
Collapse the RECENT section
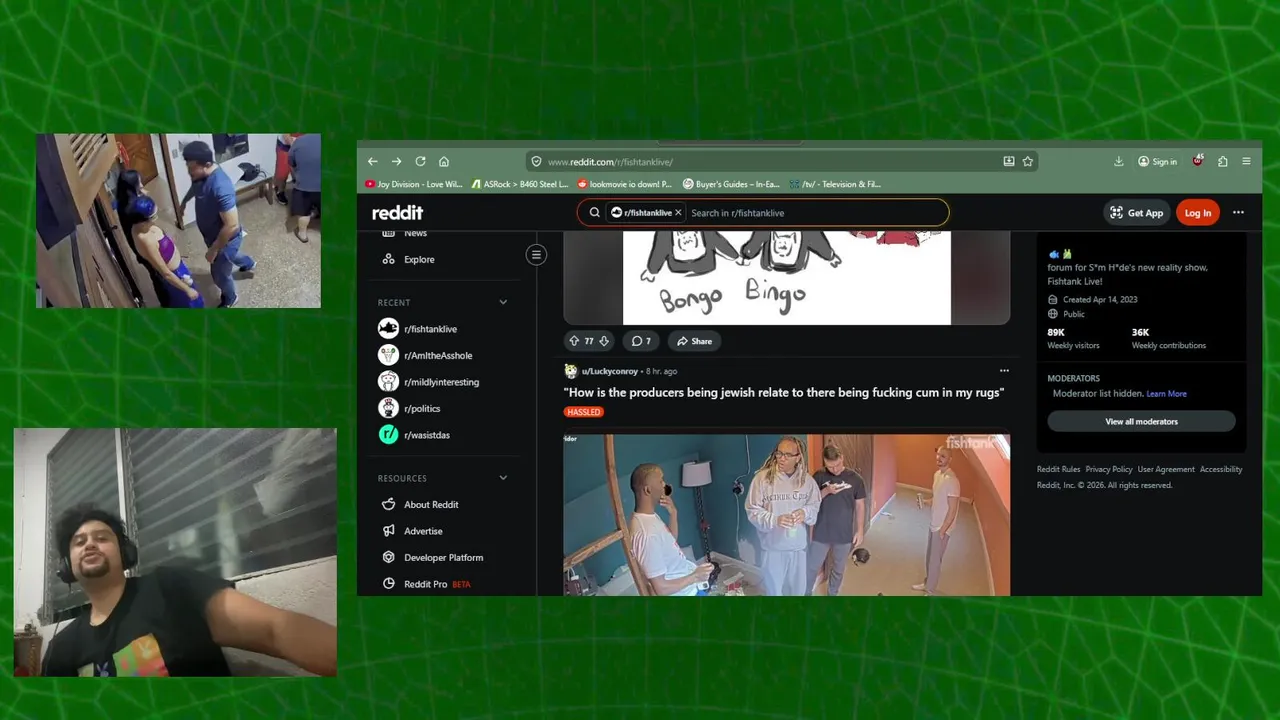(x=503, y=302)
